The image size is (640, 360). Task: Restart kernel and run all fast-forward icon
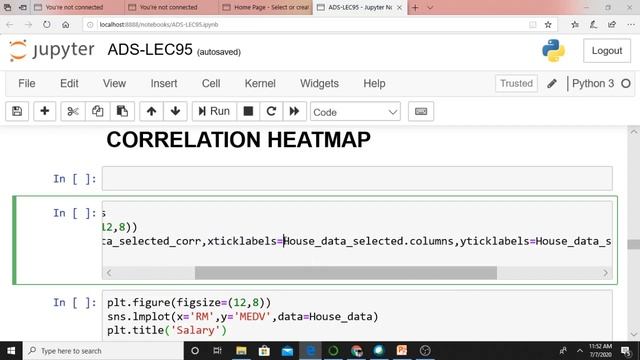coord(294,111)
